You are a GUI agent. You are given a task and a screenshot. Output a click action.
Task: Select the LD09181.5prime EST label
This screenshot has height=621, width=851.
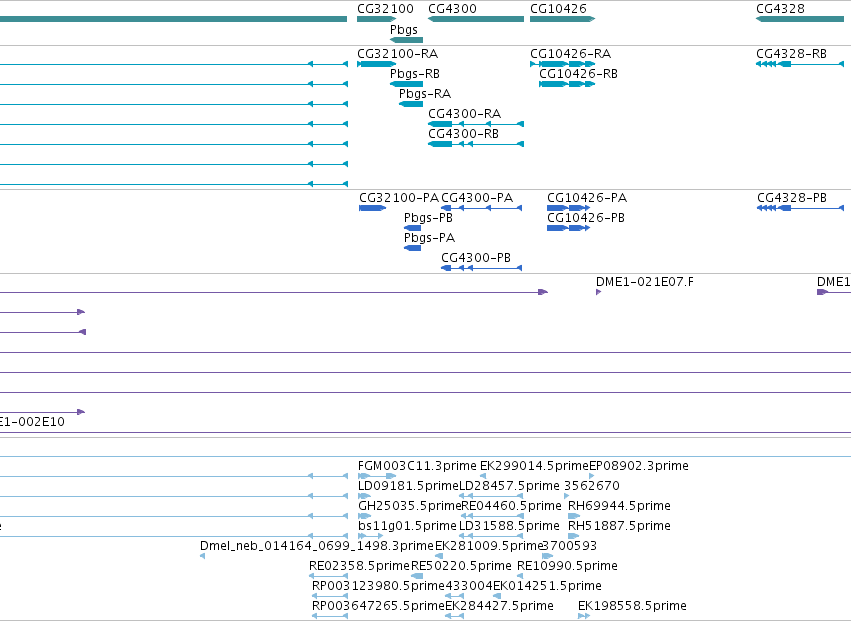pyautogui.click(x=409, y=486)
